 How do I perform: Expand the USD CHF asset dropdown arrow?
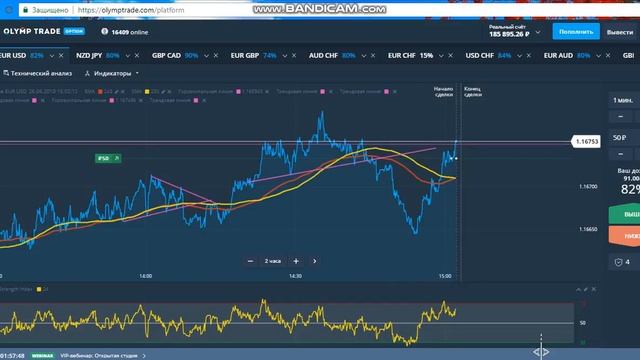click(x=520, y=56)
